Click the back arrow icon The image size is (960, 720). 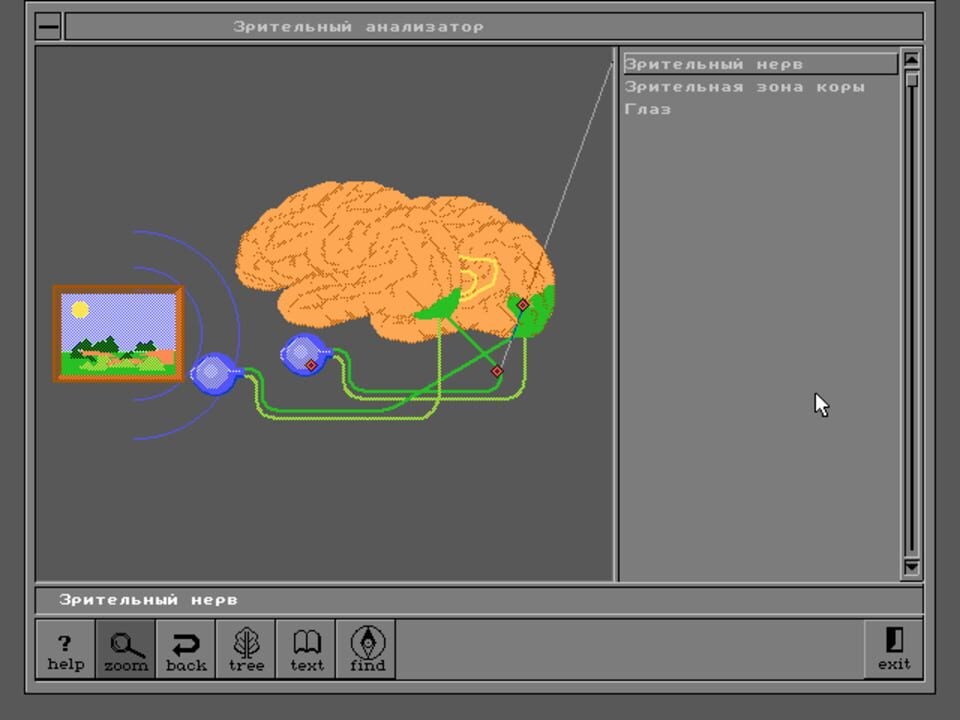coord(185,648)
